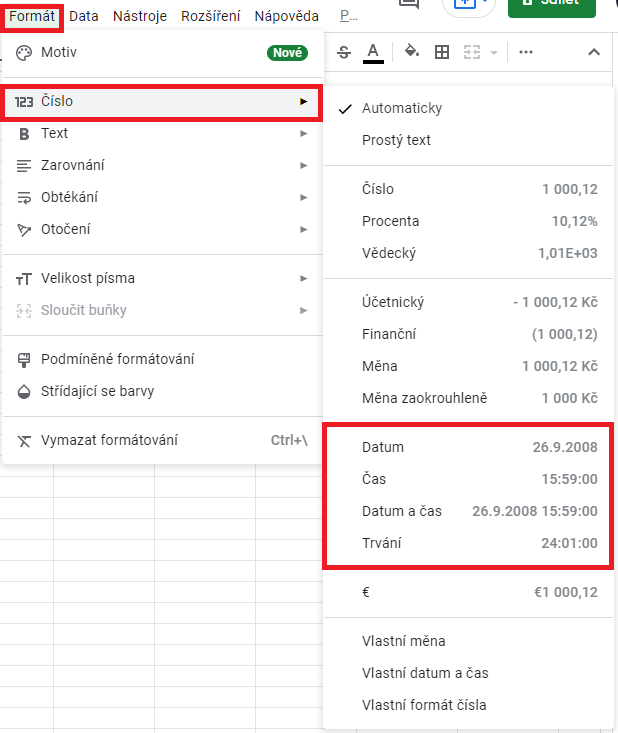The image size is (618, 733).
Task: Collapse the toolbar with the up chevron
Action: coord(594,52)
